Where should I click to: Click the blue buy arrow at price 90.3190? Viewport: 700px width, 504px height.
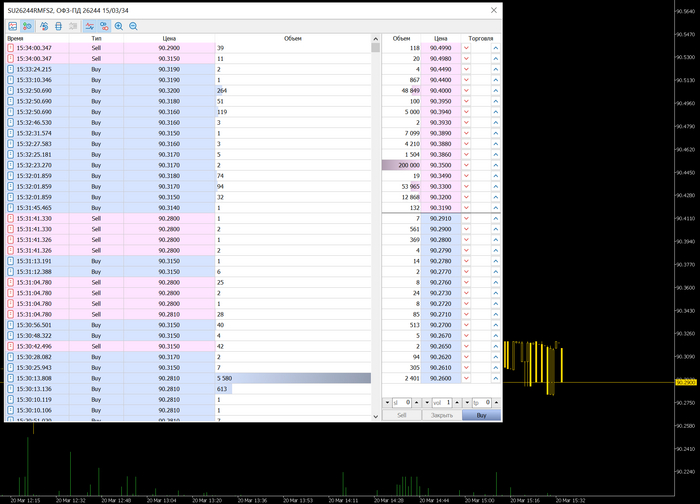click(x=496, y=208)
